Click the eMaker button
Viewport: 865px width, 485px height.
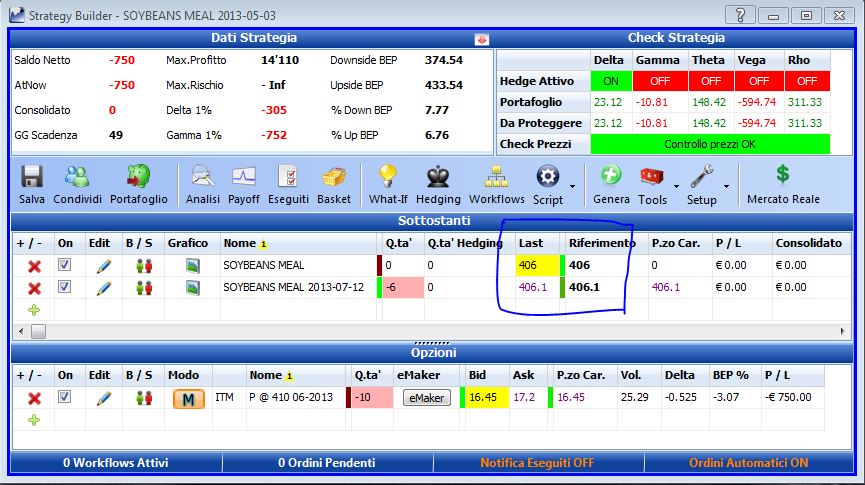coord(426,397)
